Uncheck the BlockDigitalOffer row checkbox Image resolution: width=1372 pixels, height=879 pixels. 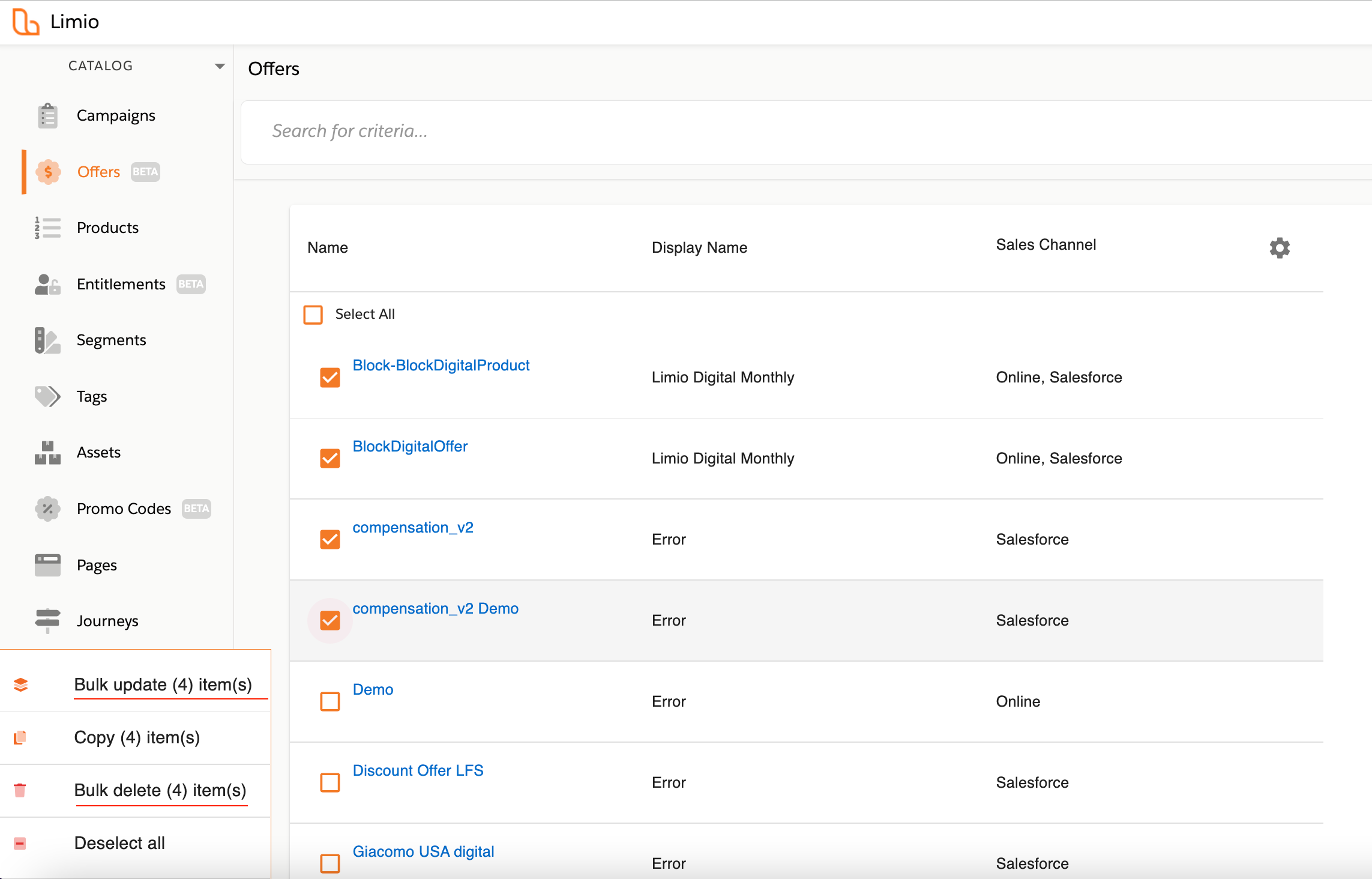(x=330, y=459)
